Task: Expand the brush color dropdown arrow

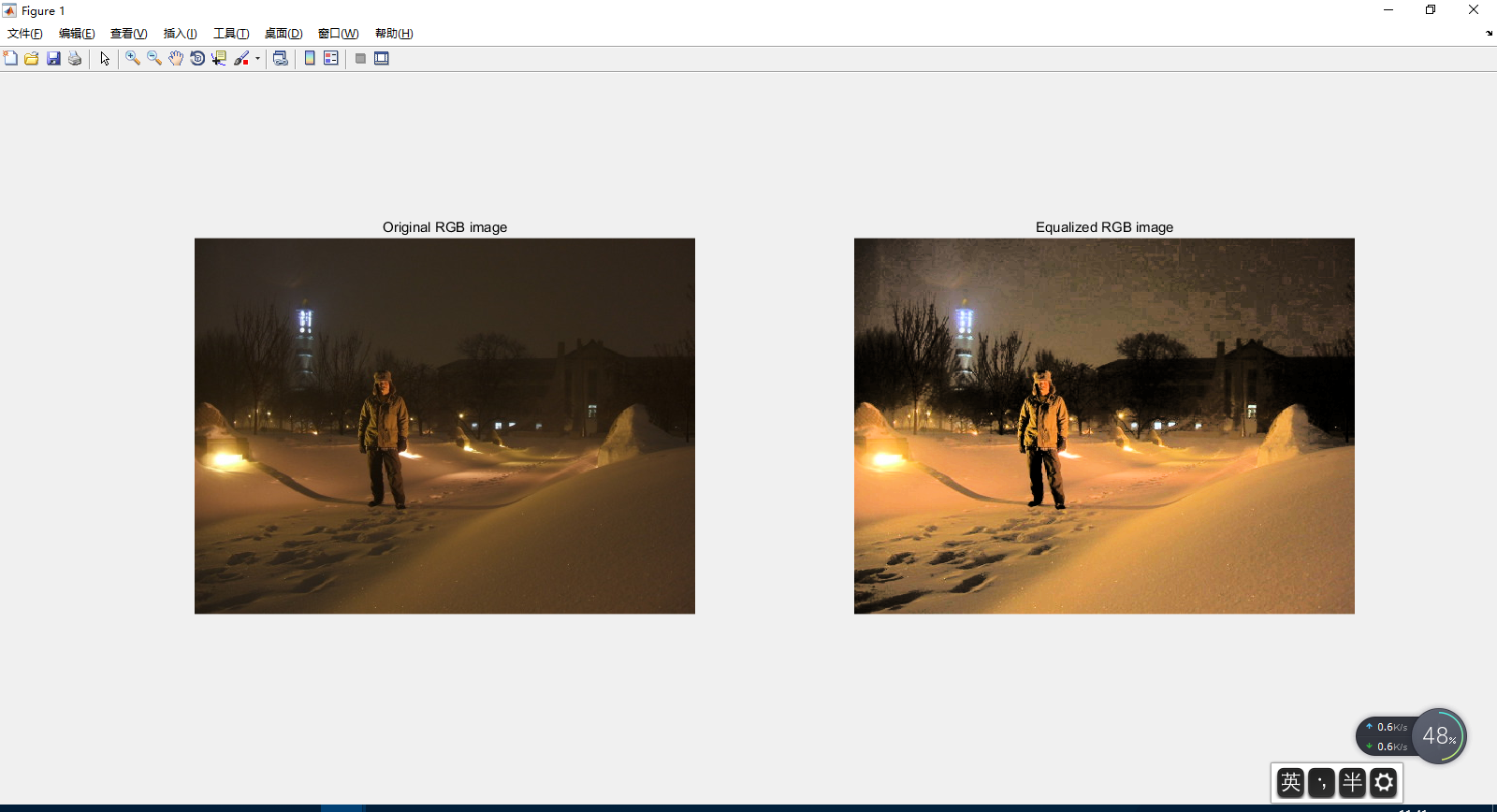Action: pos(257,58)
